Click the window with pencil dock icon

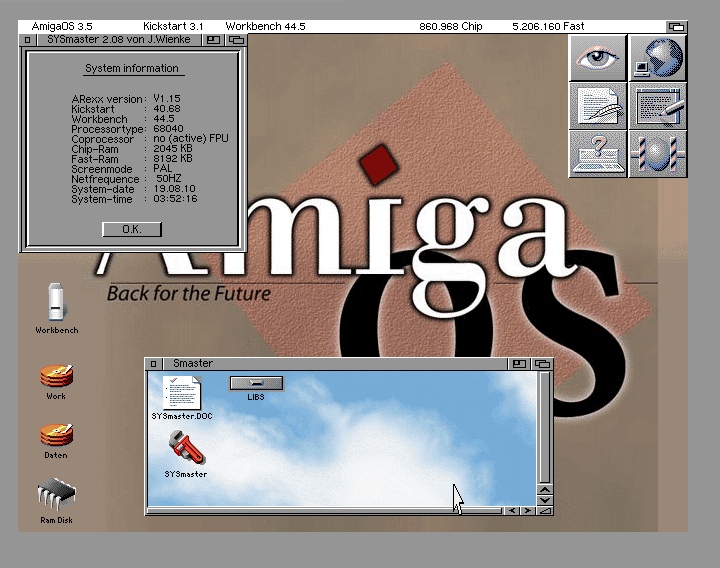pos(658,106)
